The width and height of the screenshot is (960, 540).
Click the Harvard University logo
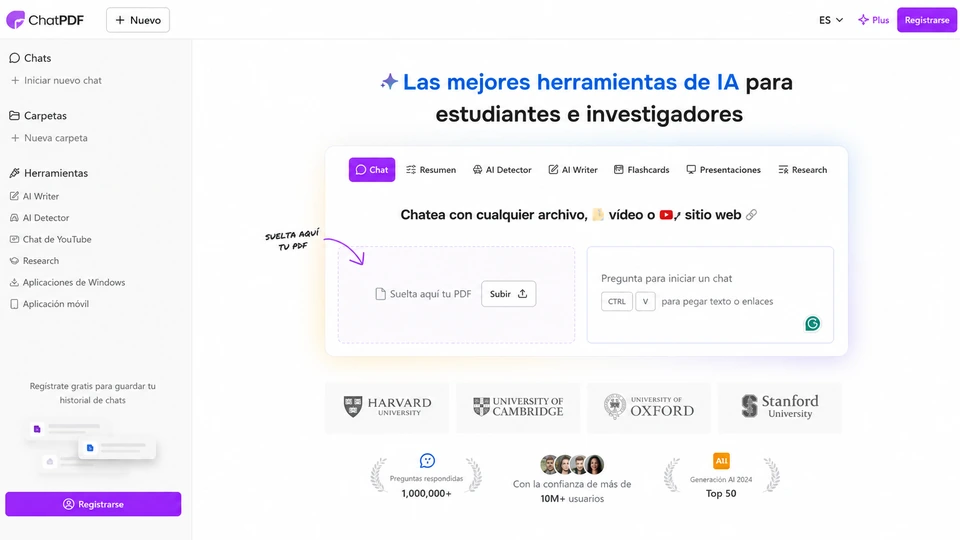(x=387, y=407)
